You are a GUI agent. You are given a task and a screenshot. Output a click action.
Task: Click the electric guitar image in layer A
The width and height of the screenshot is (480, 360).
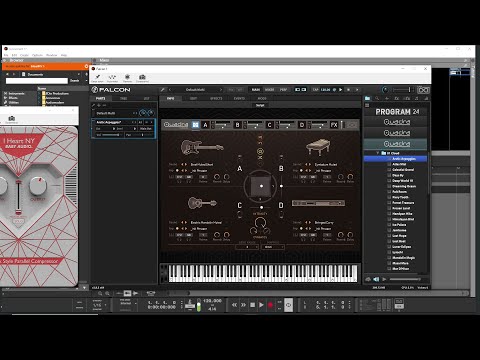pyautogui.click(x=202, y=147)
